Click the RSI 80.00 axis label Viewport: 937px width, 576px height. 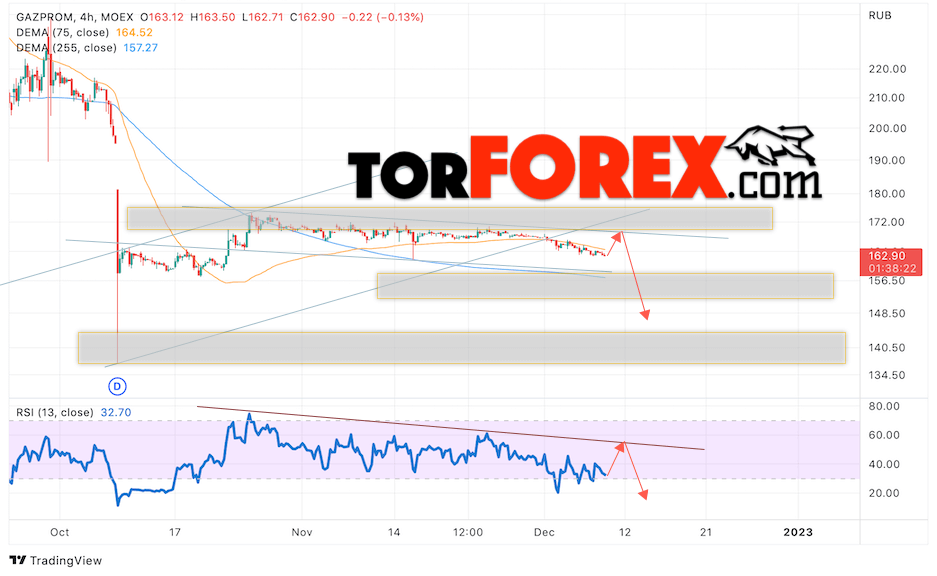[x=884, y=406]
